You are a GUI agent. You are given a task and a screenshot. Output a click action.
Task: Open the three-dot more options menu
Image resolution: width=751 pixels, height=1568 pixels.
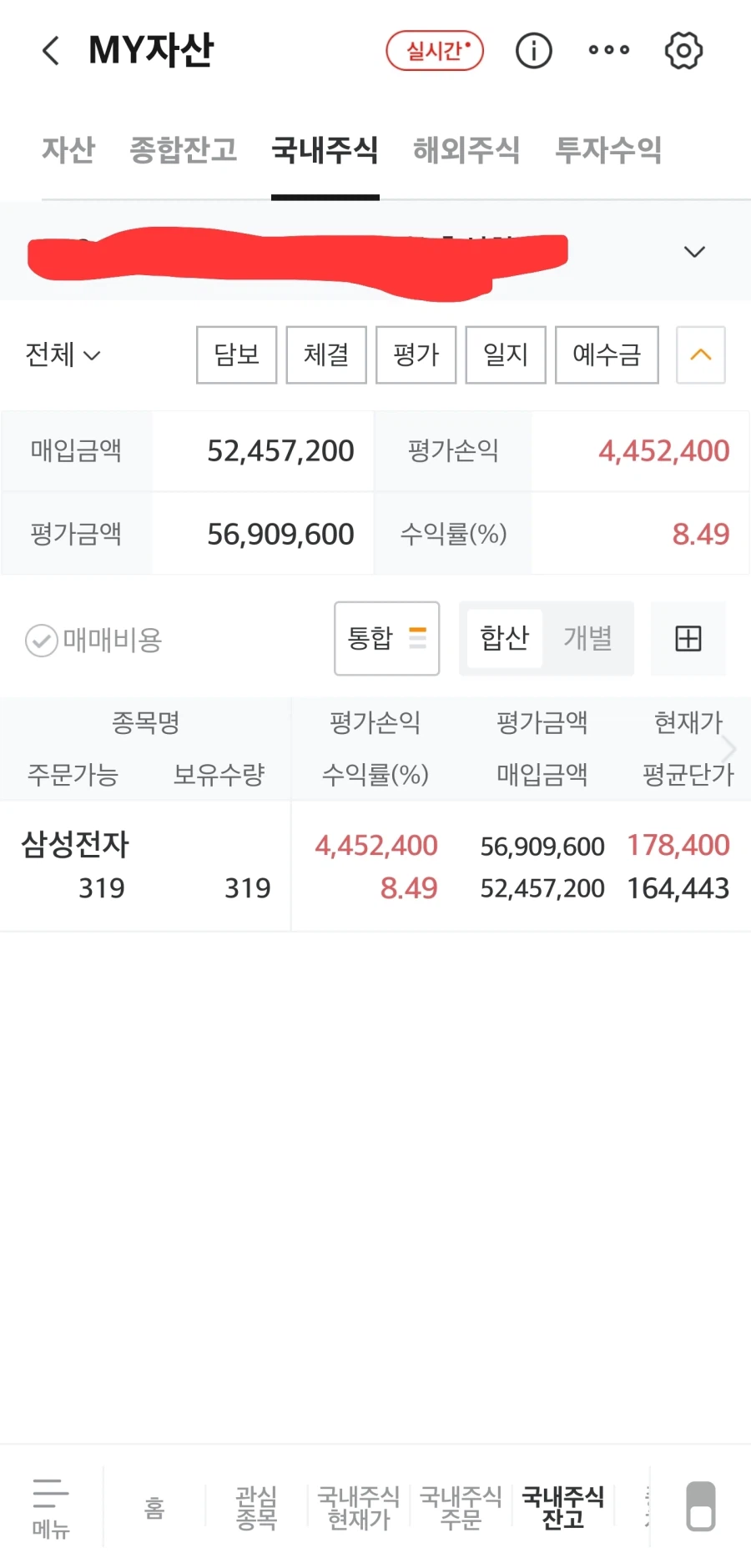(x=609, y=51)
